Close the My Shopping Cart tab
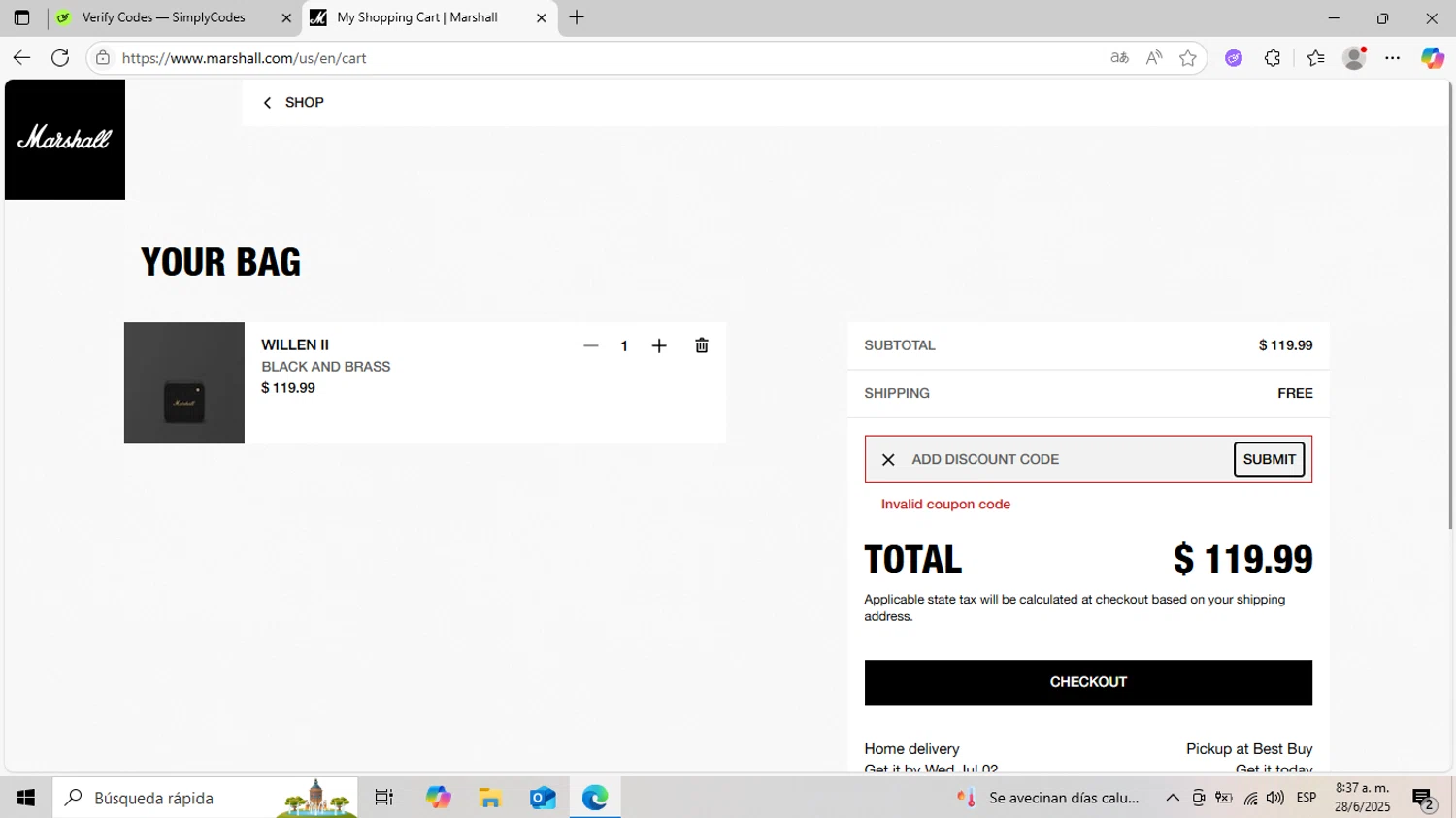1456x818 pixels. pyautogui.click(x=542, y=17)
